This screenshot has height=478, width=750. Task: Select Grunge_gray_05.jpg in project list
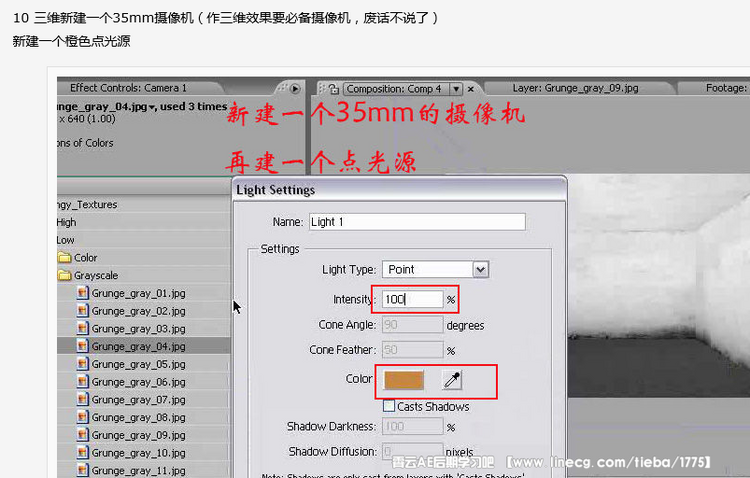[138, 364]
